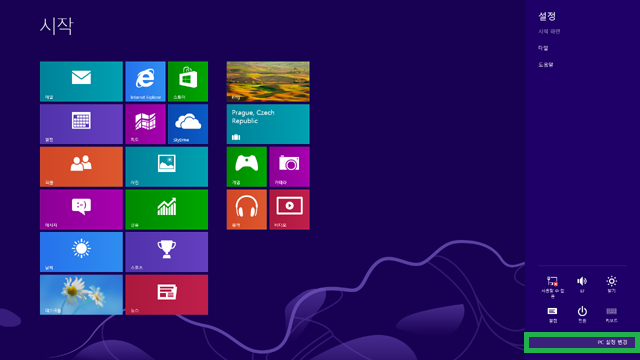Open the brightness sun control

point(611,284)
